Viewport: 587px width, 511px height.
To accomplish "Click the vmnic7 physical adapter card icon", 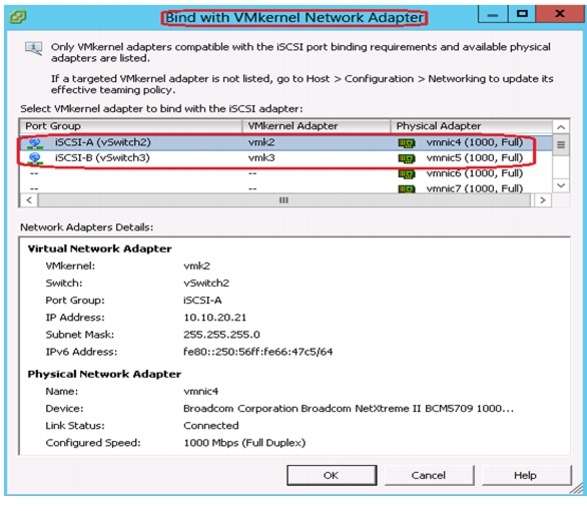I will tap(406, 189).
